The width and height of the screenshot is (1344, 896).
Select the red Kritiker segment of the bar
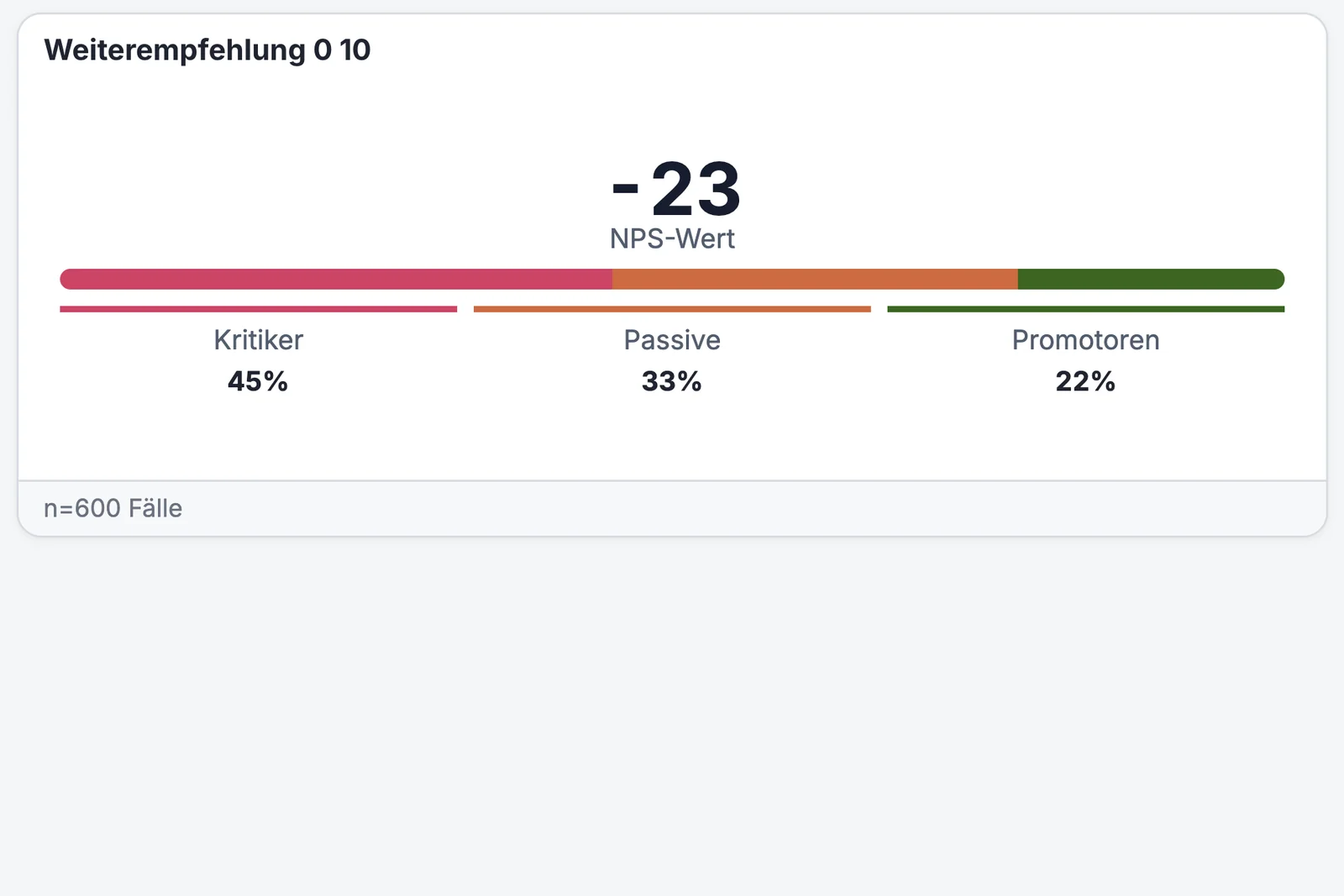point(336,279)
